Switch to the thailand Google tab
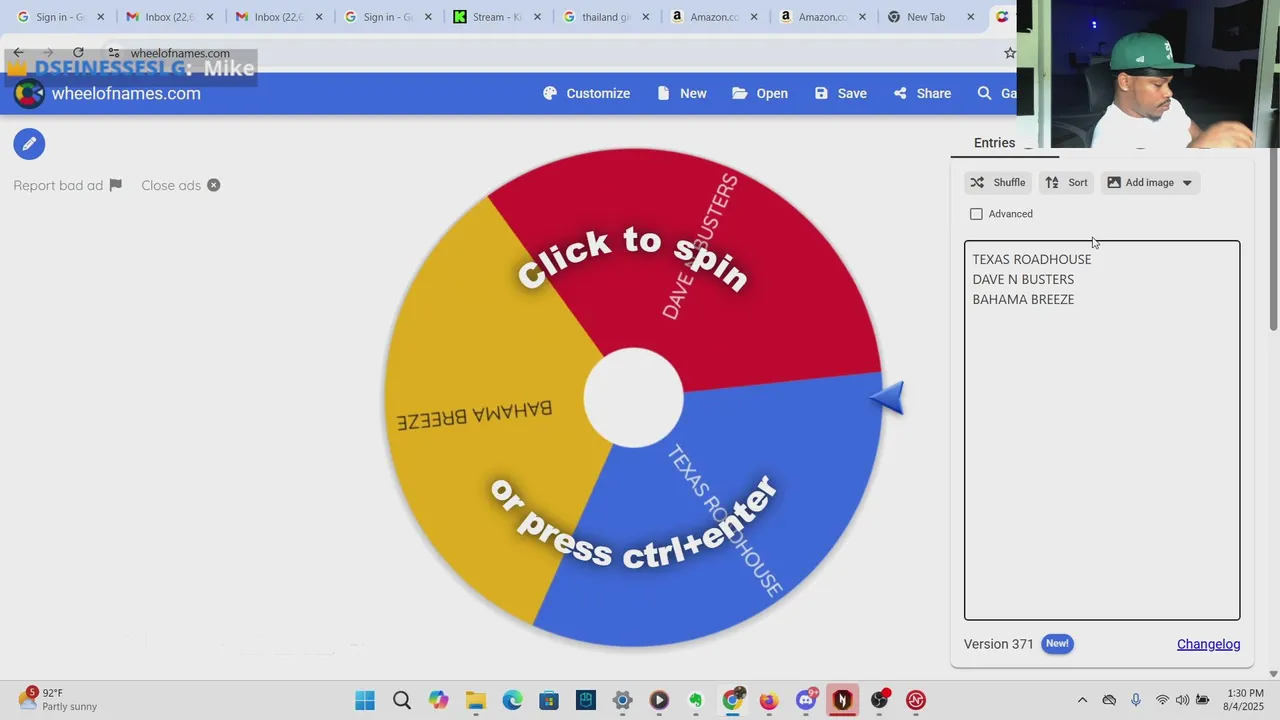1280x720 pixels. coord(606,17)
